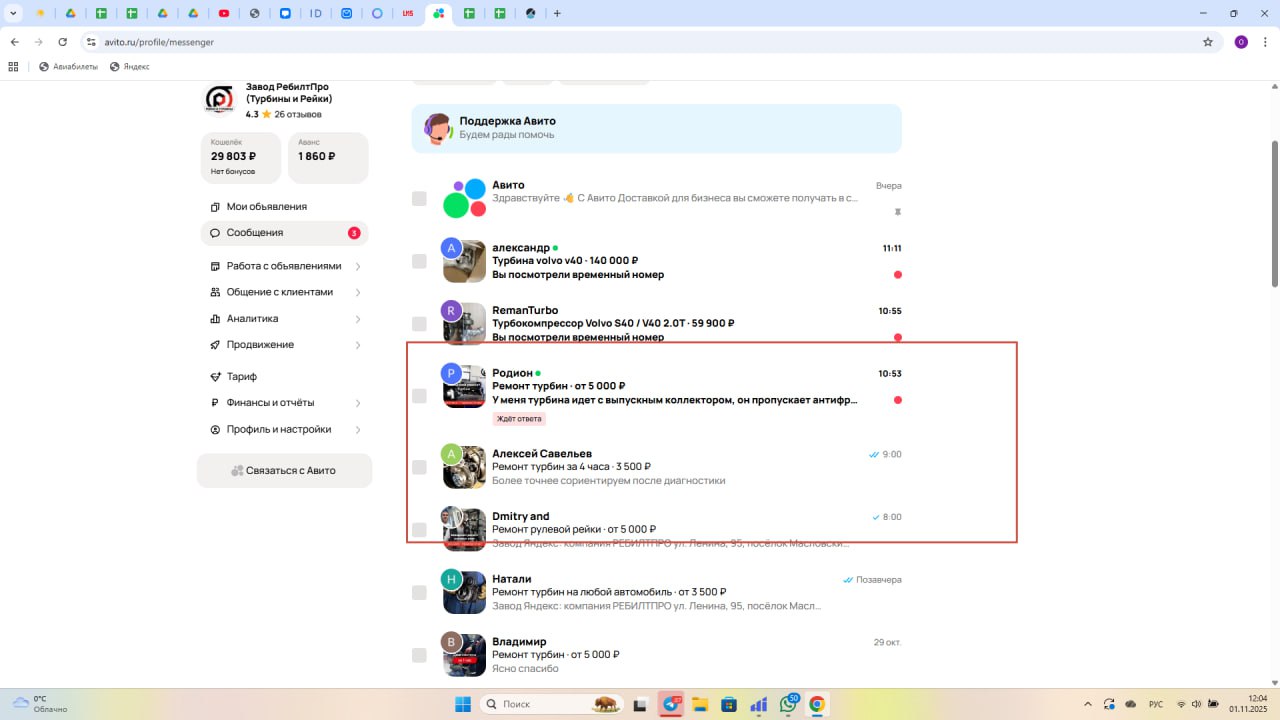1280x720 pixels.
Task: Open Натали chat via its thumbnail
Action: [x=465, y=593]
